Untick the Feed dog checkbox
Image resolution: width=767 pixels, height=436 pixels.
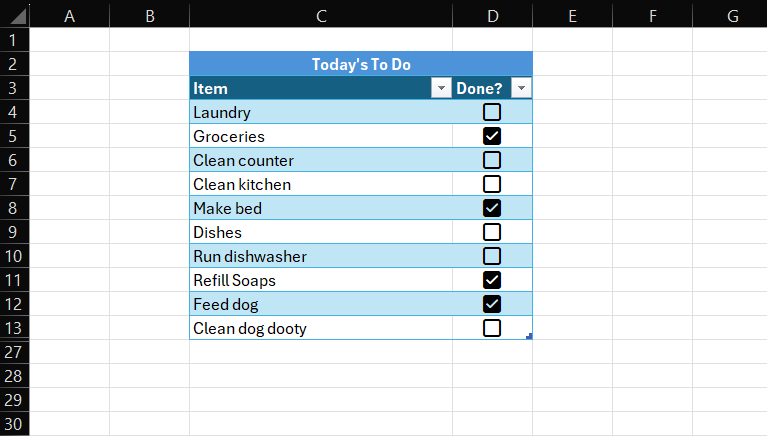(x=492, y=304)
